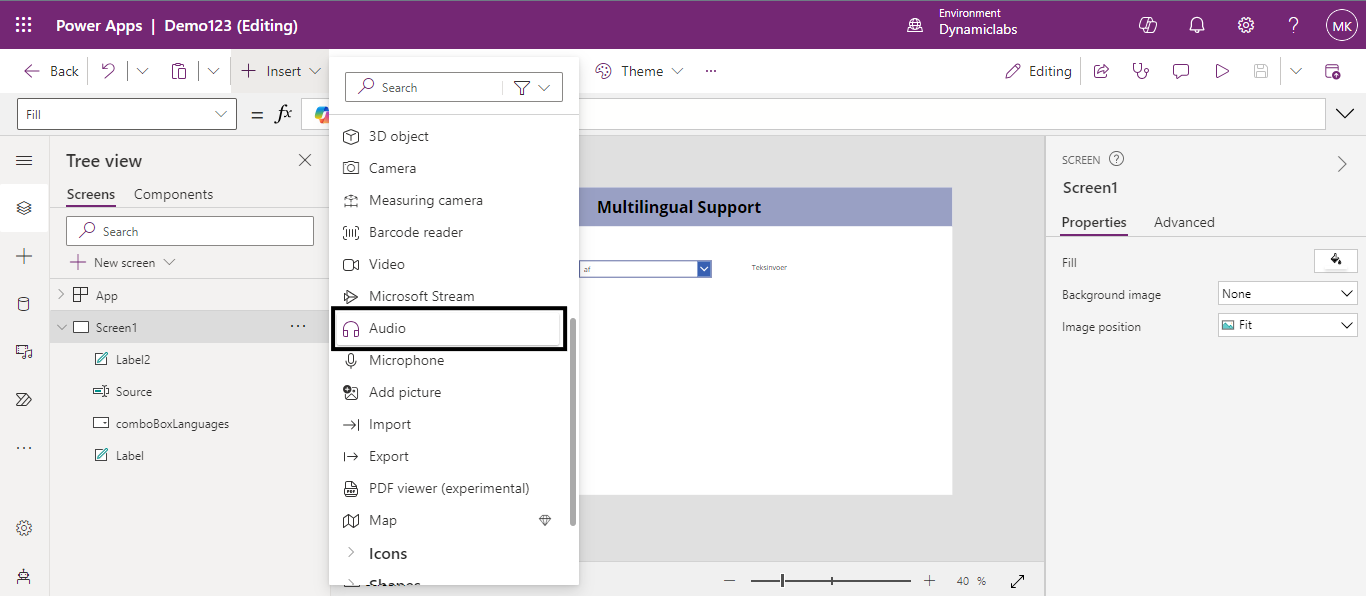Open Media icon in left sidebar
The image size is (1366, 596).
click(x=24, y=351)
